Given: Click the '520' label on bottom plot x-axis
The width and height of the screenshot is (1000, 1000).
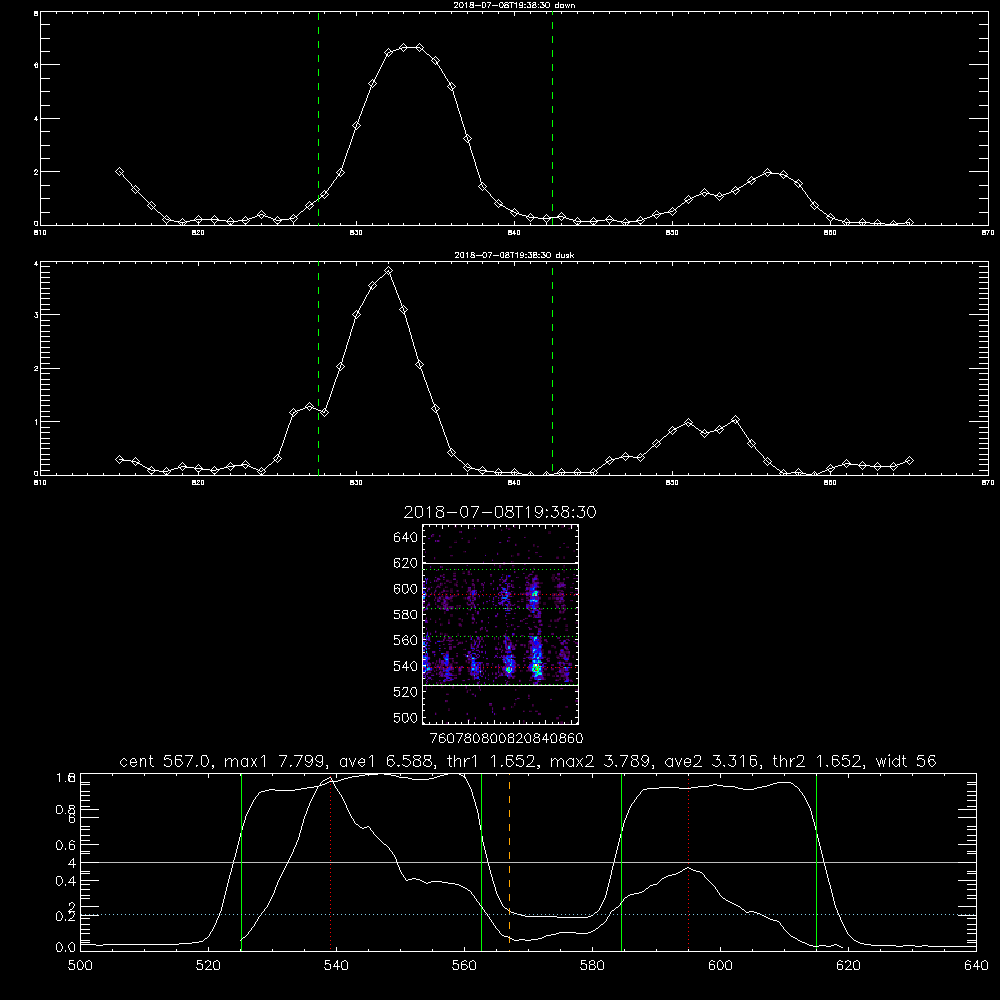Looking at the screenshot, I should click(x=209, y=965).
